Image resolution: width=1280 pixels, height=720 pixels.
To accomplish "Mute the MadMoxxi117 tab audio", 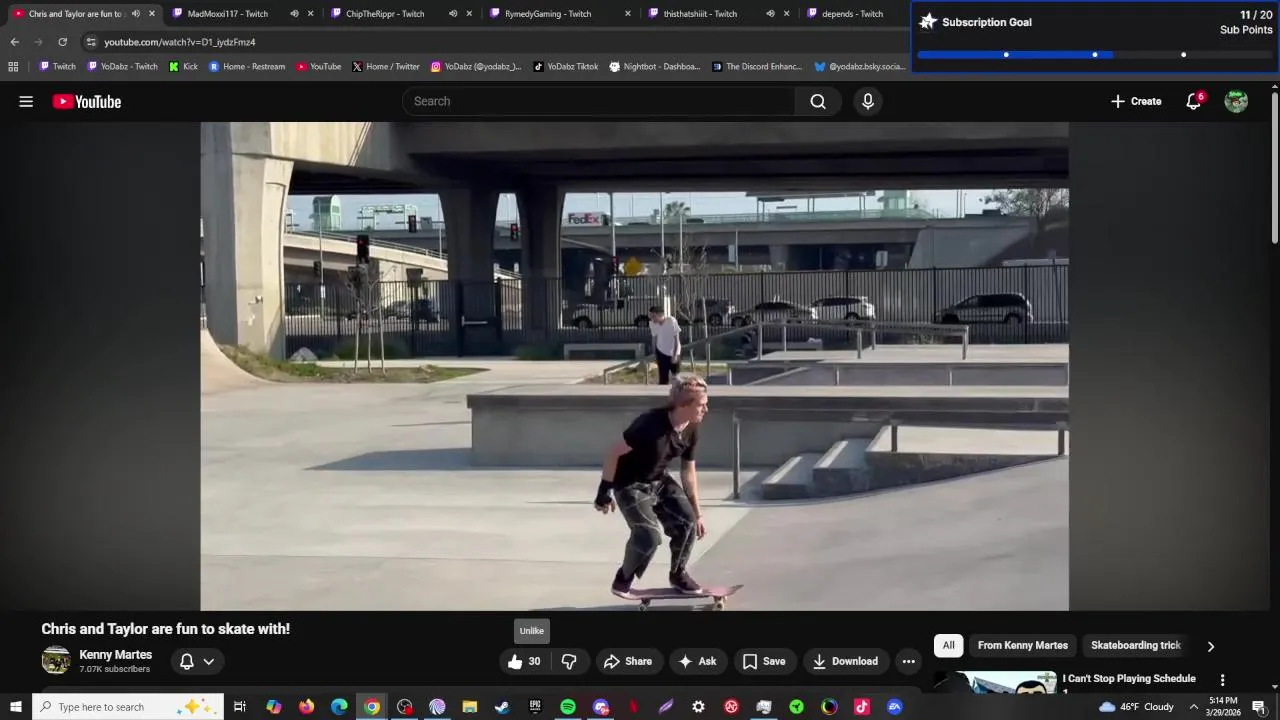I will [x=294, y=14].
